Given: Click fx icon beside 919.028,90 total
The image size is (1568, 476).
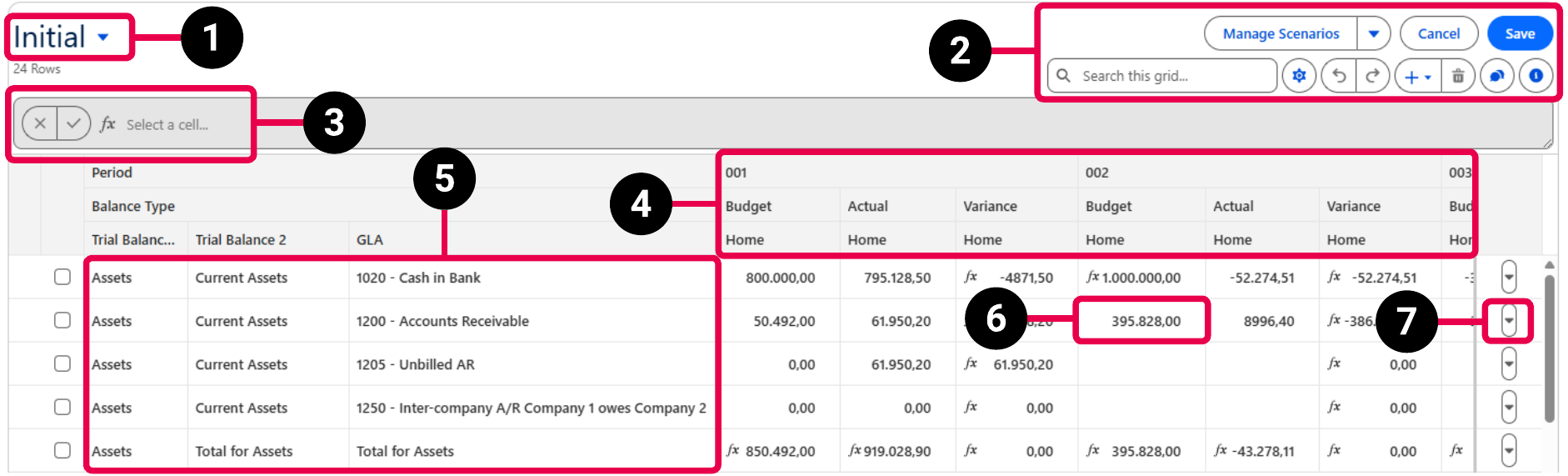Looking at the screenshot, I should coord(855,450).
